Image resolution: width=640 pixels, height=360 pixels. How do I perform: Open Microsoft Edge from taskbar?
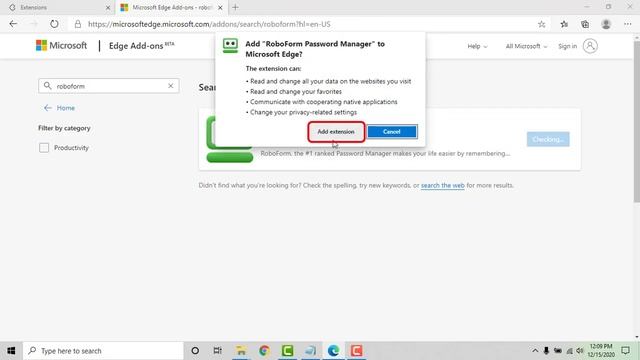(333, 351)
